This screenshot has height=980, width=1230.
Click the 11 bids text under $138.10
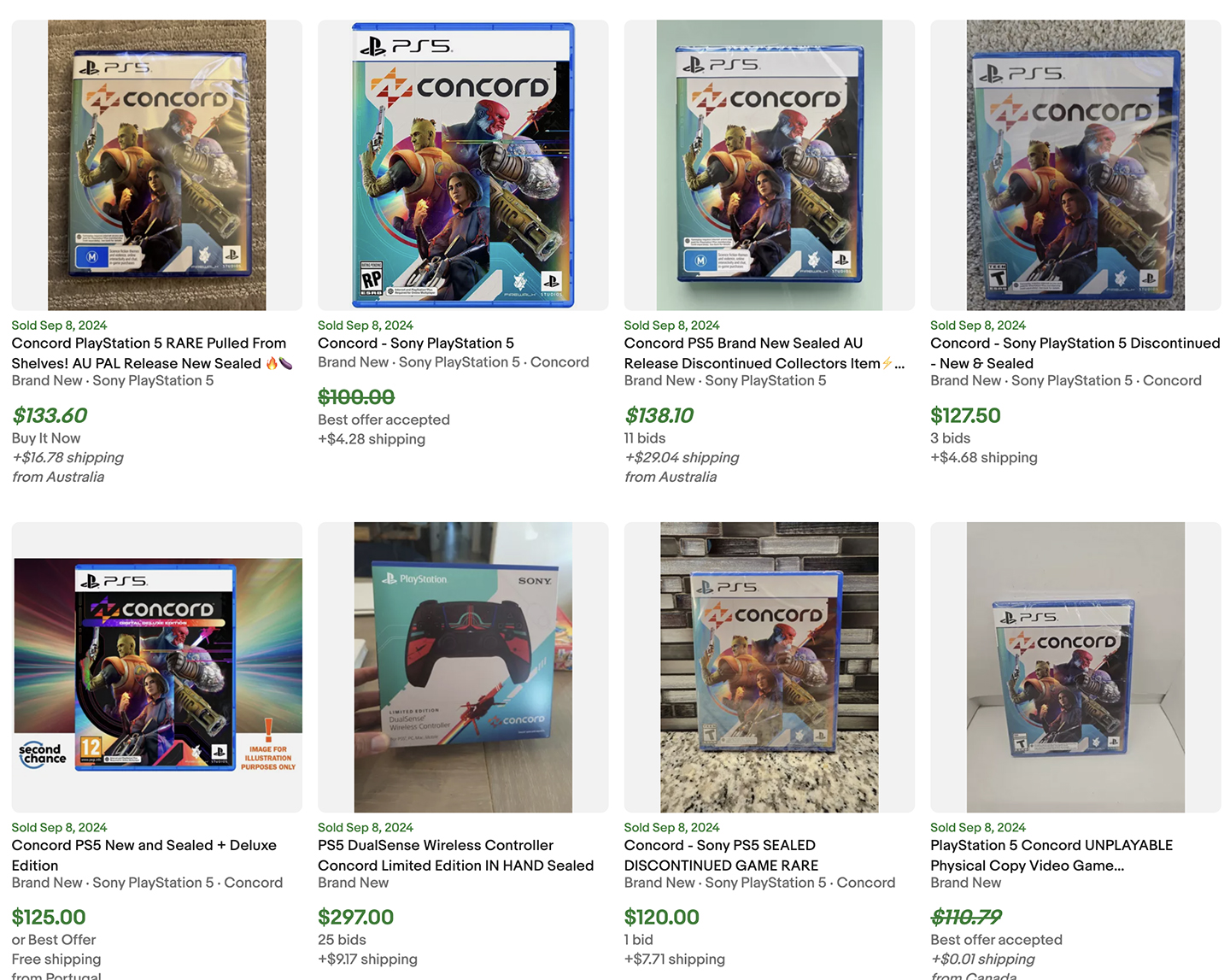644,438
